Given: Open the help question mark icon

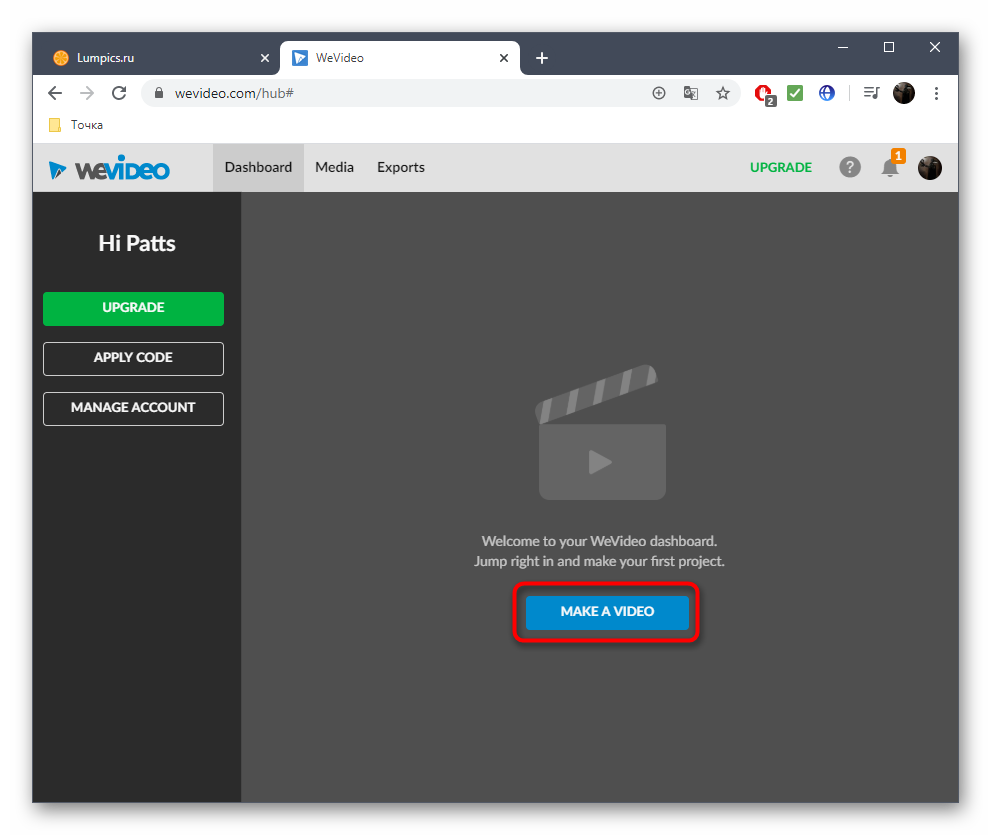Looking at the screenshot, I should [x=849, y=168].
